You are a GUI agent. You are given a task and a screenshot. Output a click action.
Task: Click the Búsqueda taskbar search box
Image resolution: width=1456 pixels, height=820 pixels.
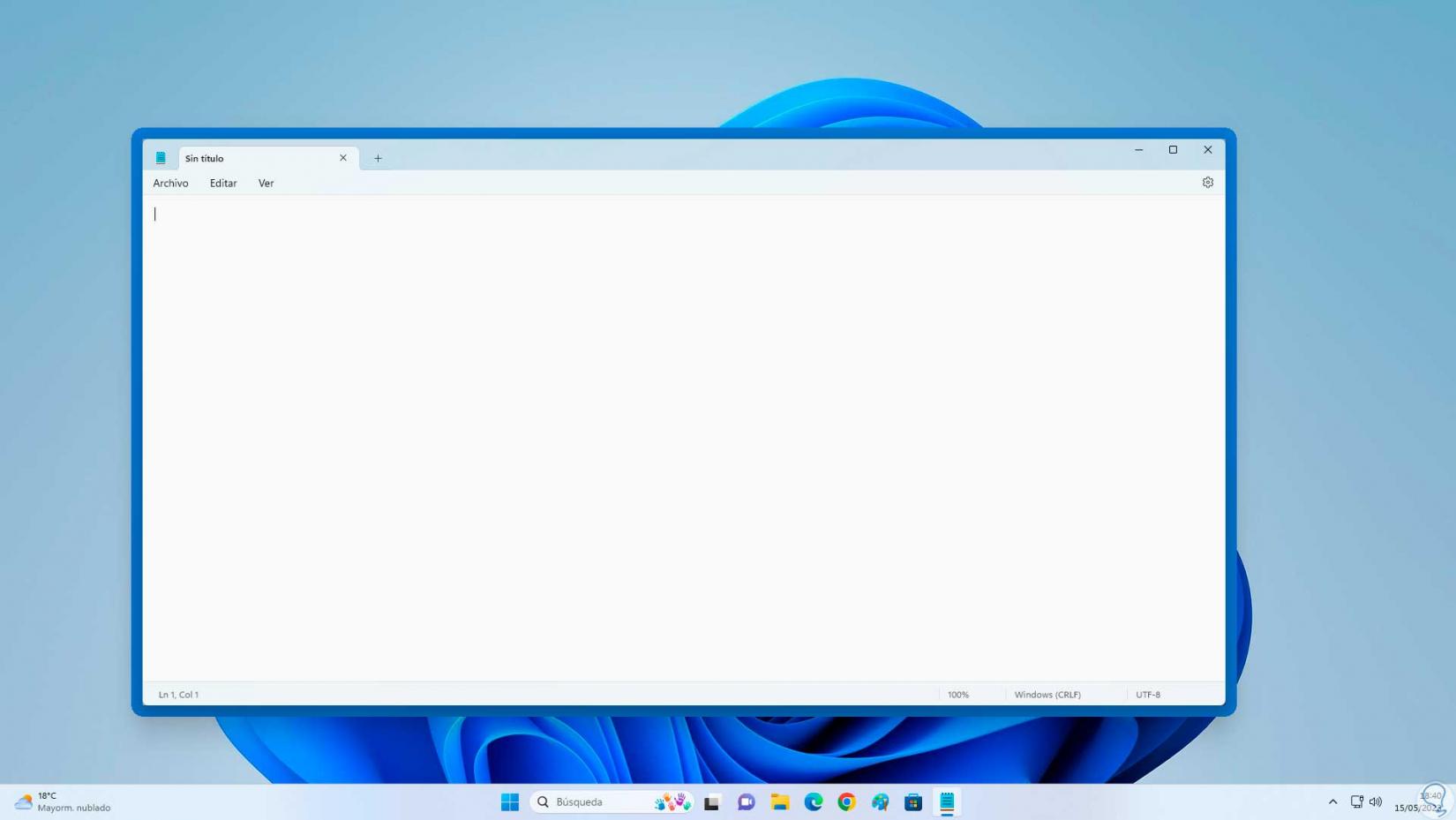coord(612,802)
